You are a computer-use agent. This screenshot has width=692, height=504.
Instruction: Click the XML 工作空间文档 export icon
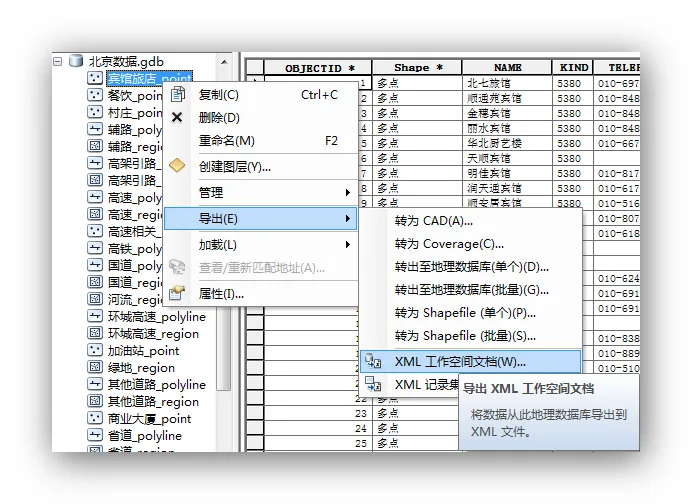[x=373, y=361]
